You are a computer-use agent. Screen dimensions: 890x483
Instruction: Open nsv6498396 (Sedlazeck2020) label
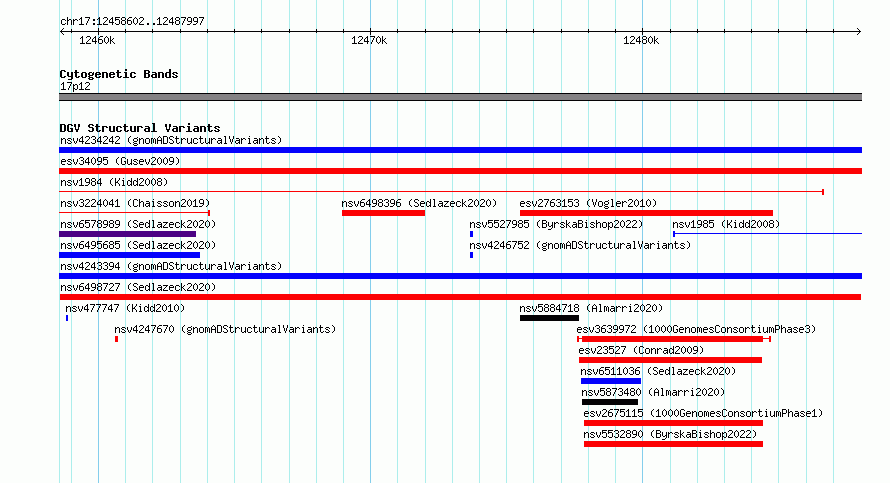pos(419,203)
